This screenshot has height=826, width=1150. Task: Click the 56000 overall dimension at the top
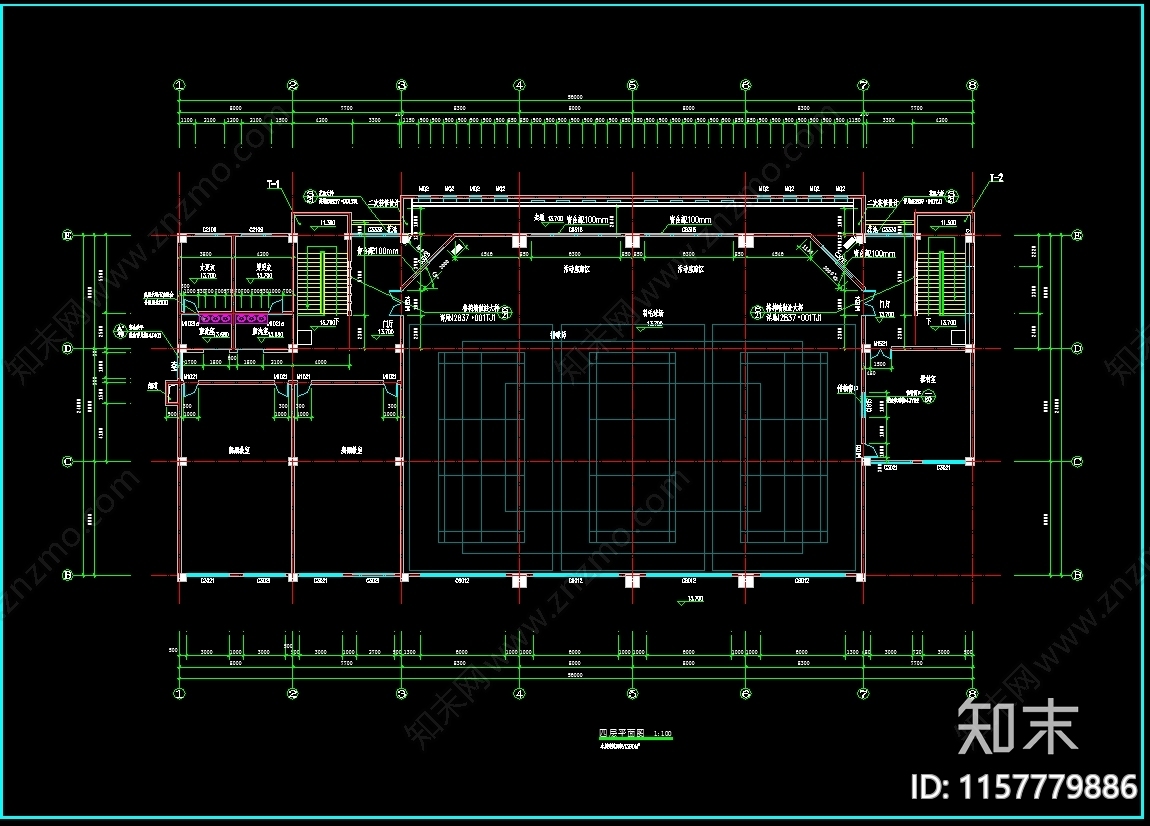575,97
